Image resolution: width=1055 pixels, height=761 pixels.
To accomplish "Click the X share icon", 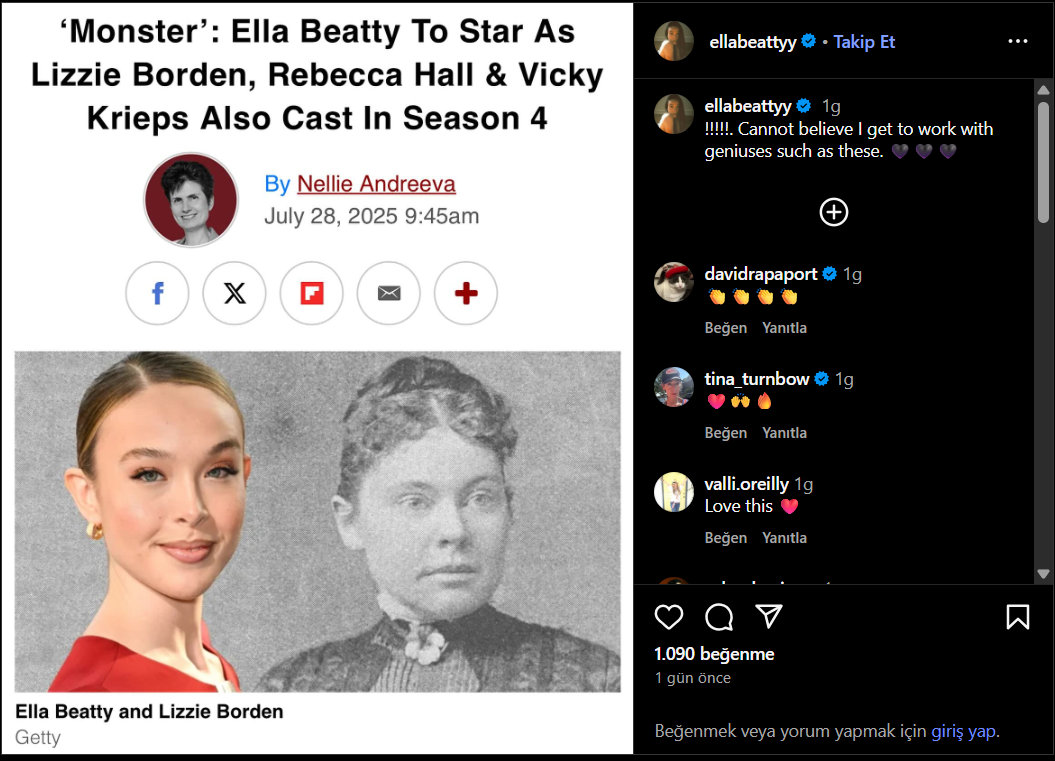I will [x=234, y=293].
